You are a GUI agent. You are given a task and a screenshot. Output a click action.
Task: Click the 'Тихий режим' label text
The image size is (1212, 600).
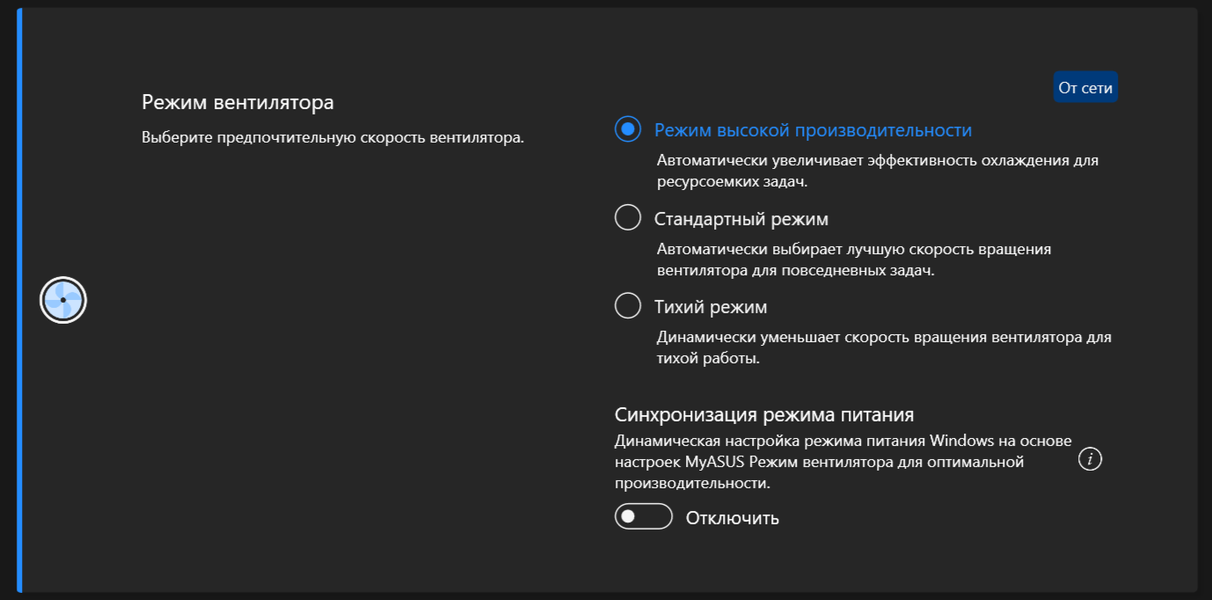click(711, 307)
